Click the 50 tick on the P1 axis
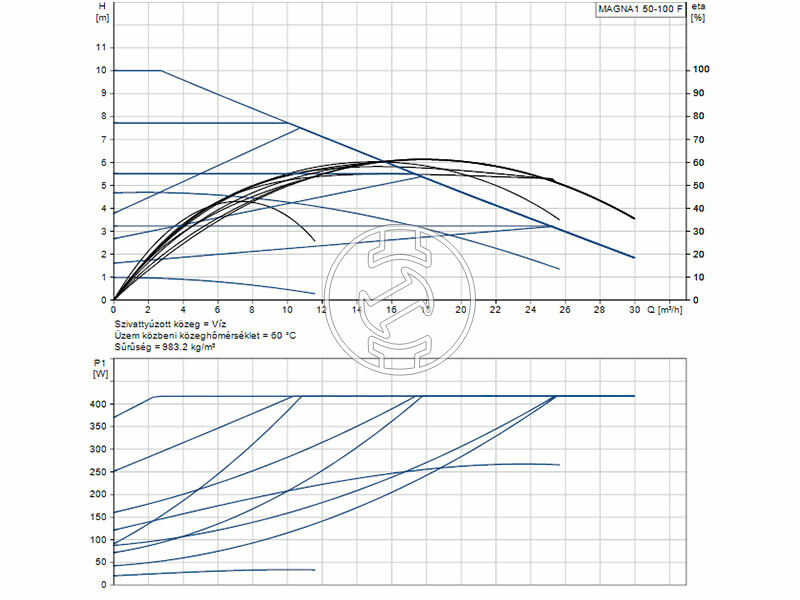This screenshot has height=600, width=800. [100, 562]
